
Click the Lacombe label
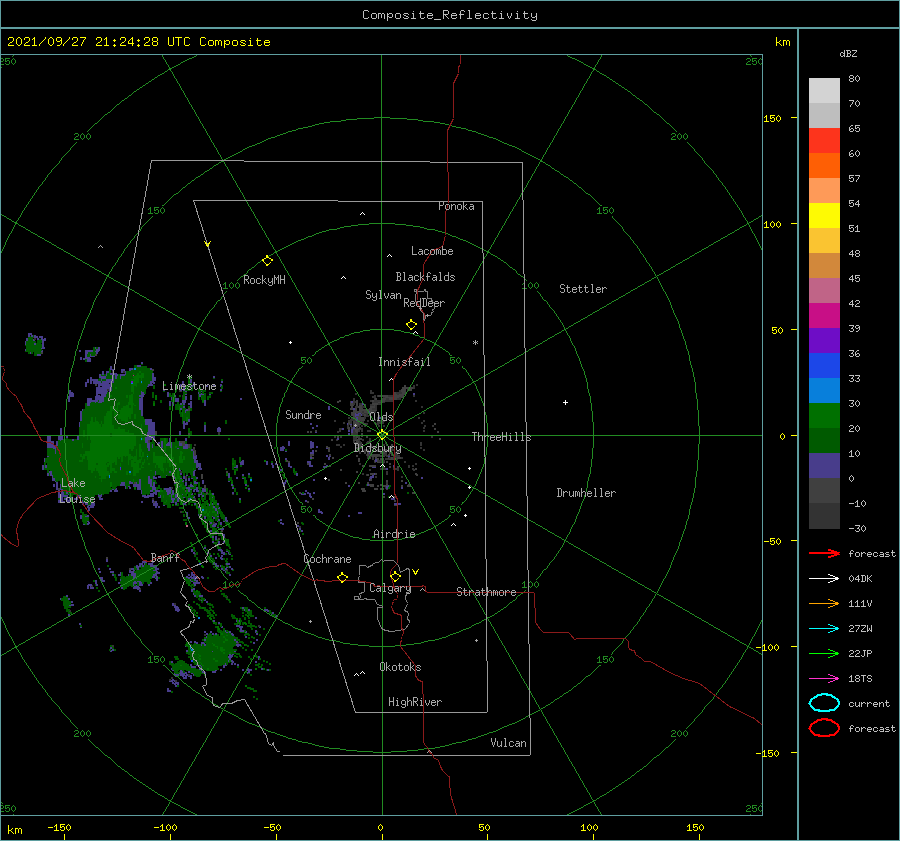(x=432, y=251)
